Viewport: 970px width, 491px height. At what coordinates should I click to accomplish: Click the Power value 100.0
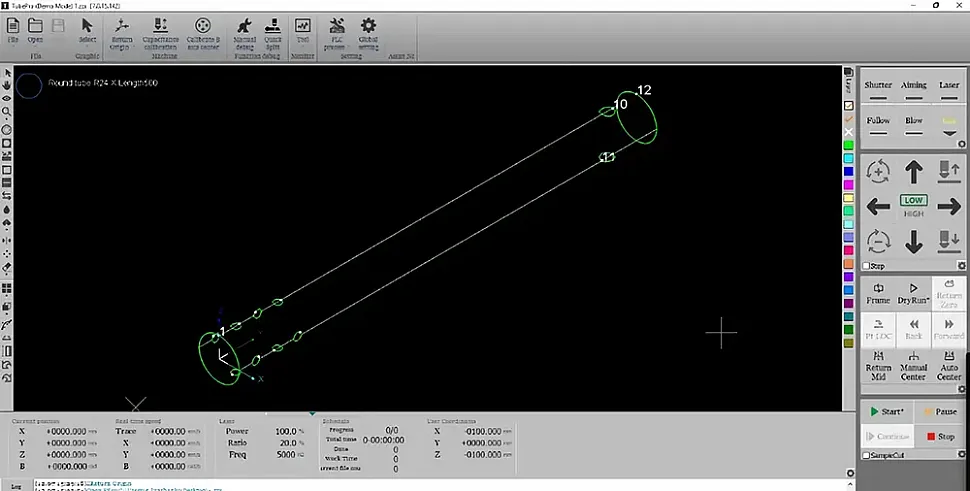point(286,431)
